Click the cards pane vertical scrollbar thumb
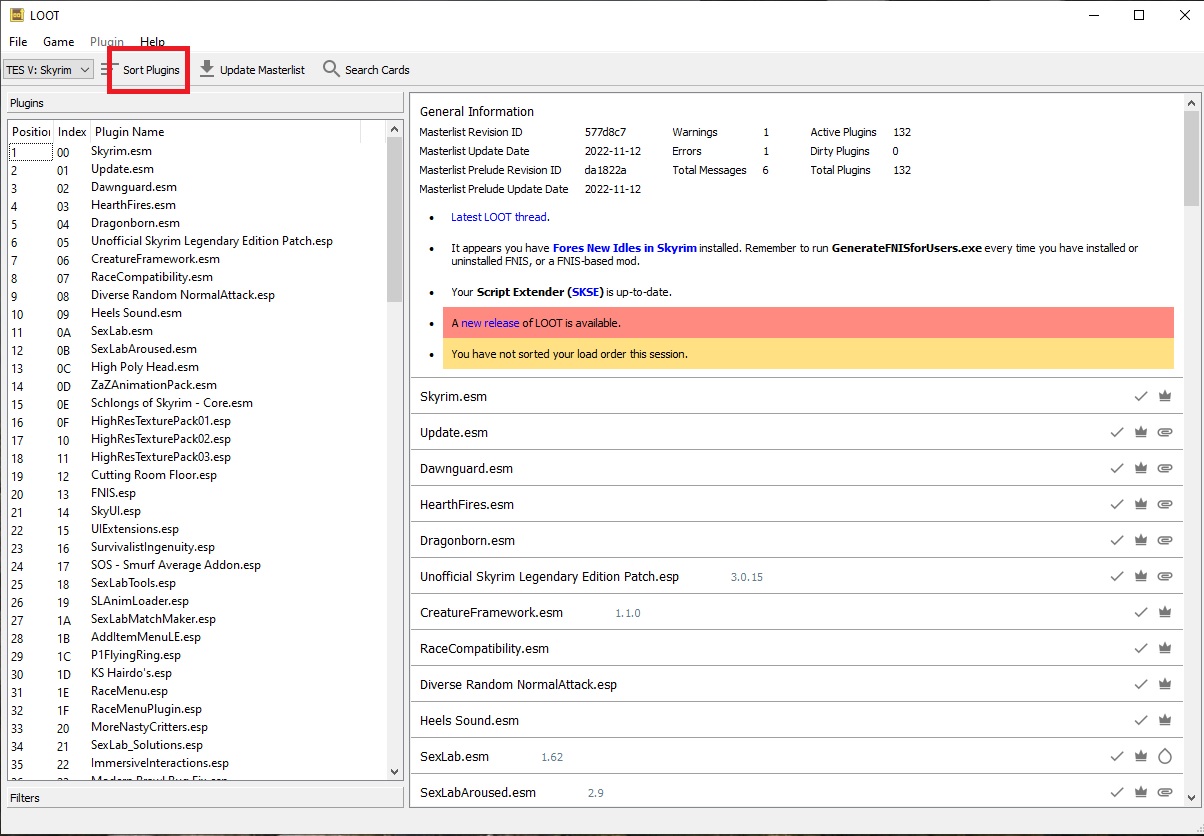 point(1191,156)
